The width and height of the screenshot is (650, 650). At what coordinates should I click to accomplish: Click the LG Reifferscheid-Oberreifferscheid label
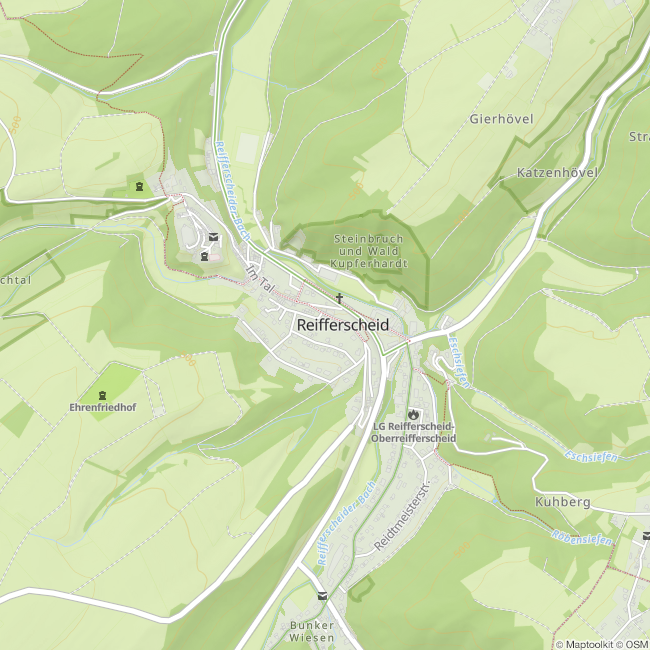tap(413, 432)
